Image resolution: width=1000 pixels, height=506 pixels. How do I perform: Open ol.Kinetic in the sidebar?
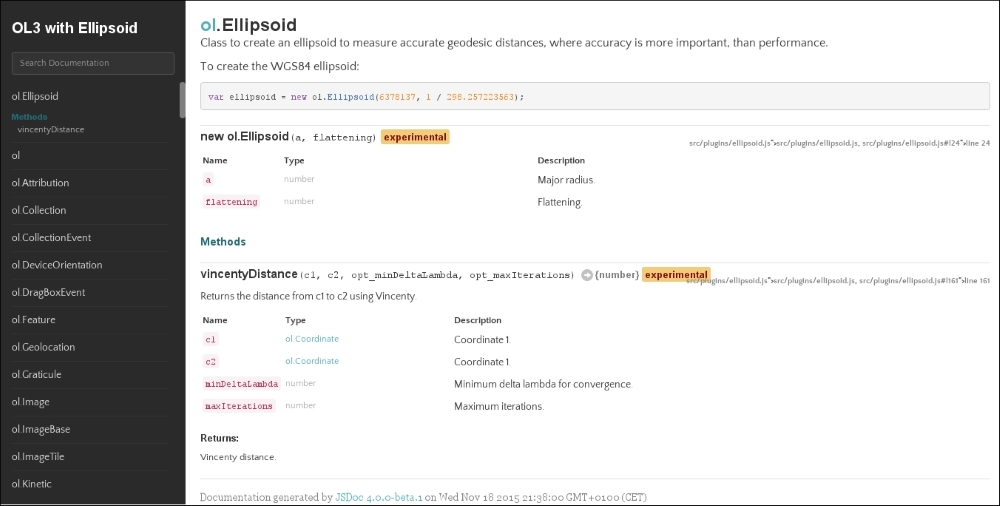31,485
